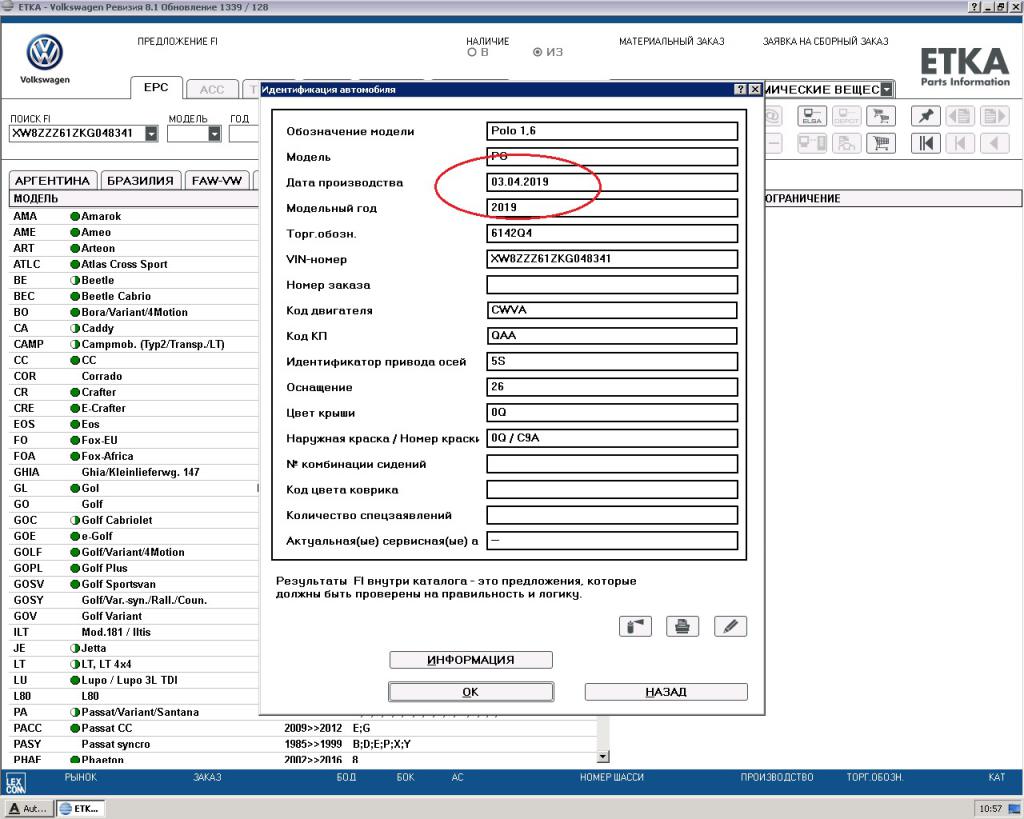Select Crafter in model list
The image size is (1024, 819).
click(134, 392)
